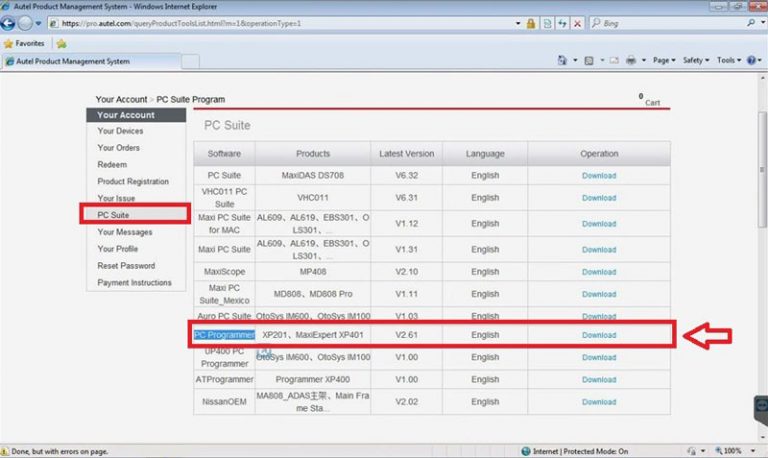Click the Print toolbar icon

[631, 60]
